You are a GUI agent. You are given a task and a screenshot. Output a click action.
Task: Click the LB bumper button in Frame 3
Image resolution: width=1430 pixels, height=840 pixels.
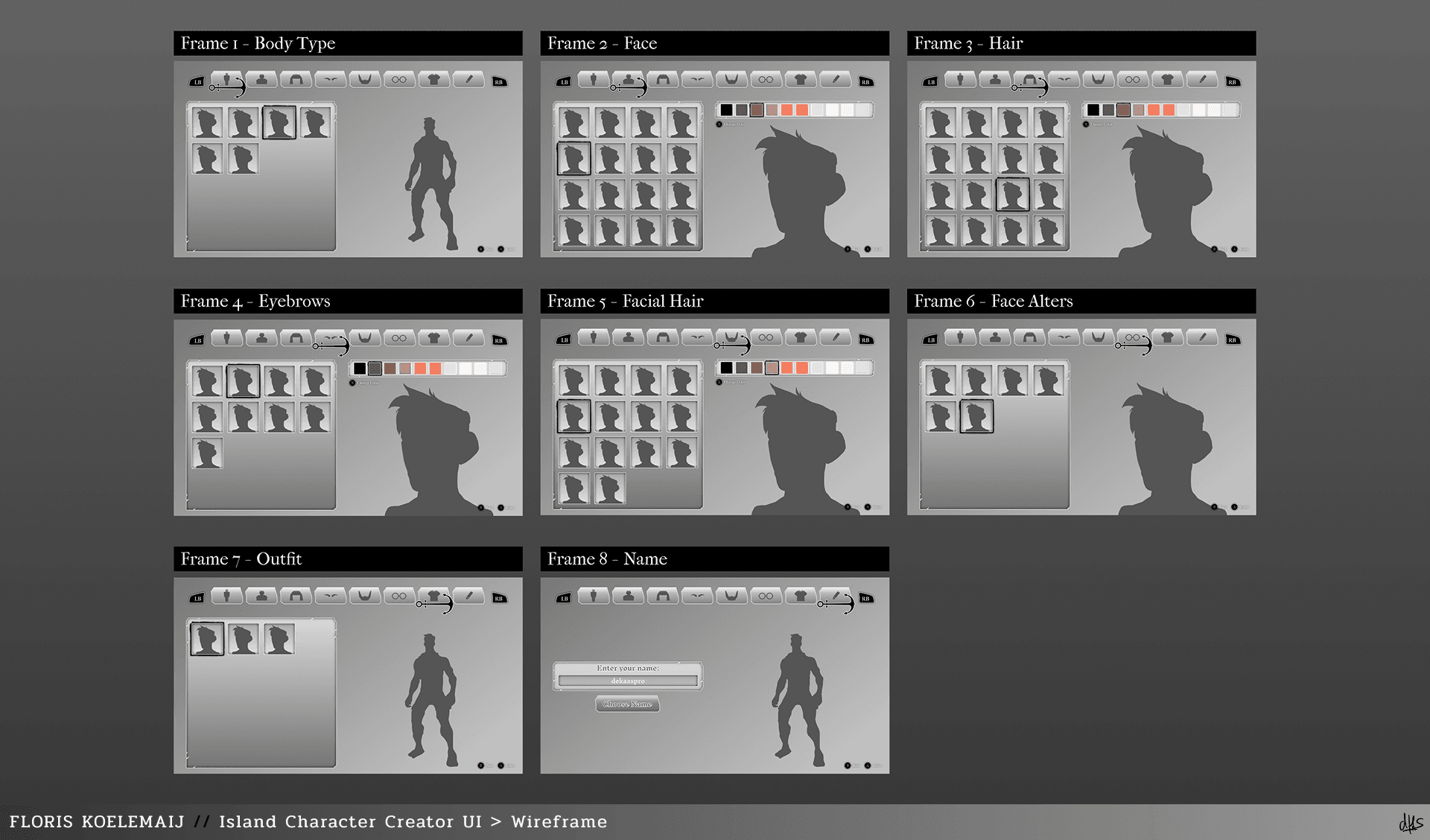(x=930, y=82)
